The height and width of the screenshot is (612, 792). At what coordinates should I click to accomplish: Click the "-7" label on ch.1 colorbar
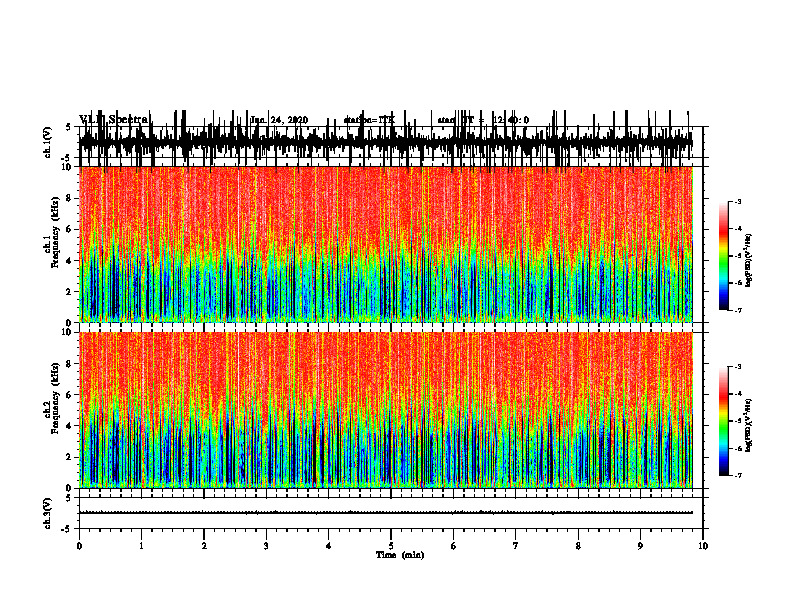click(x=738, y=310)
